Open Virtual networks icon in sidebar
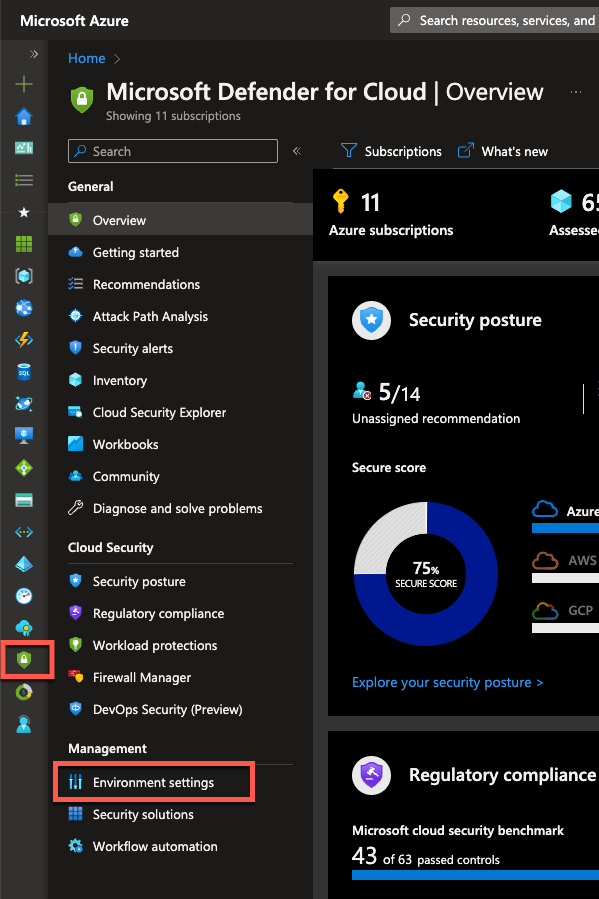This screenshot has width=599, height=899. click(24, 532)
